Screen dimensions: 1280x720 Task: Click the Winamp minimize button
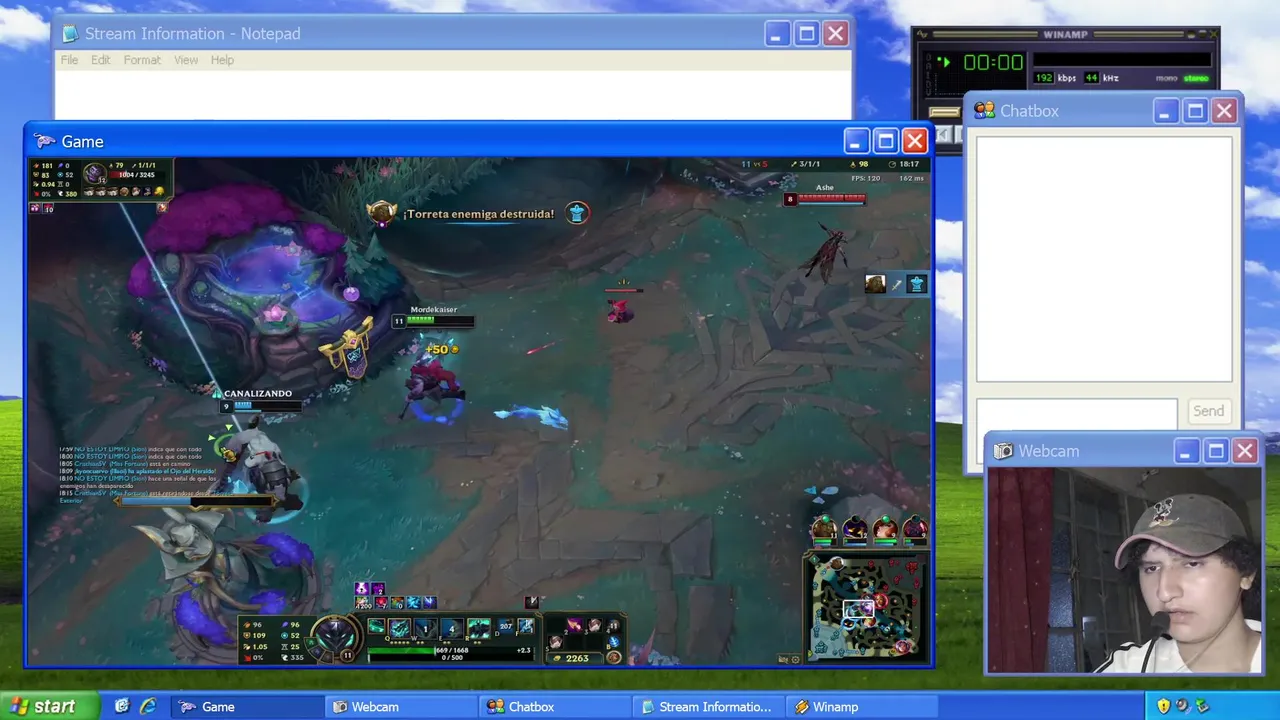pos(1191,35)
